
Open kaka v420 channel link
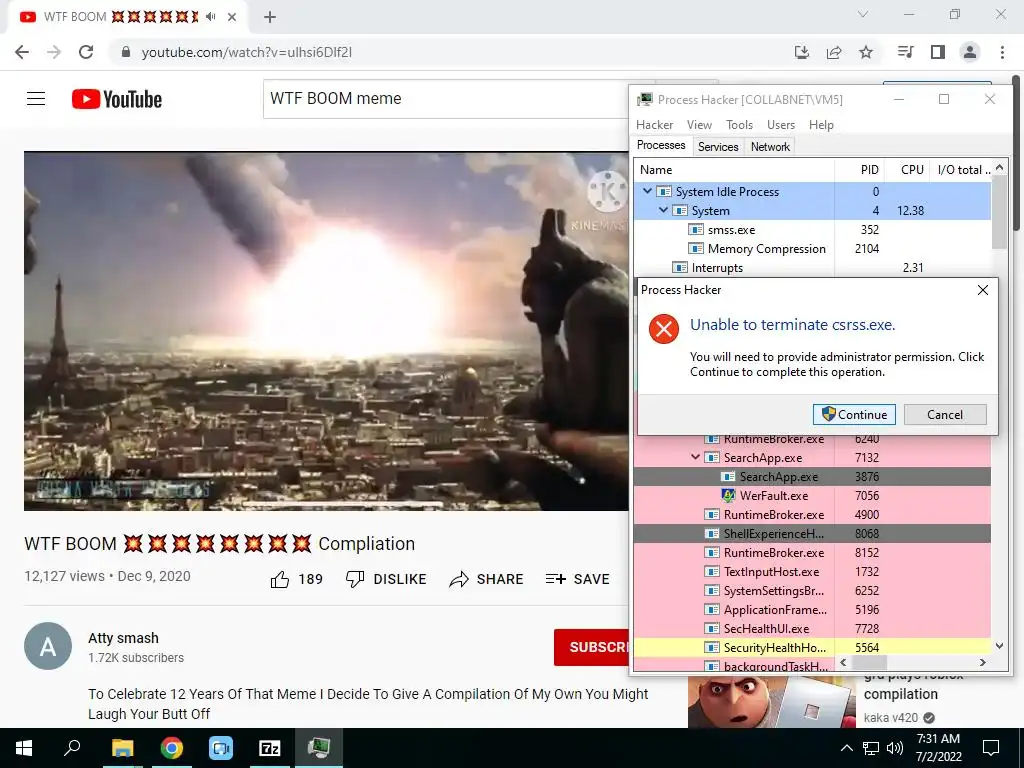coord(891,718)
